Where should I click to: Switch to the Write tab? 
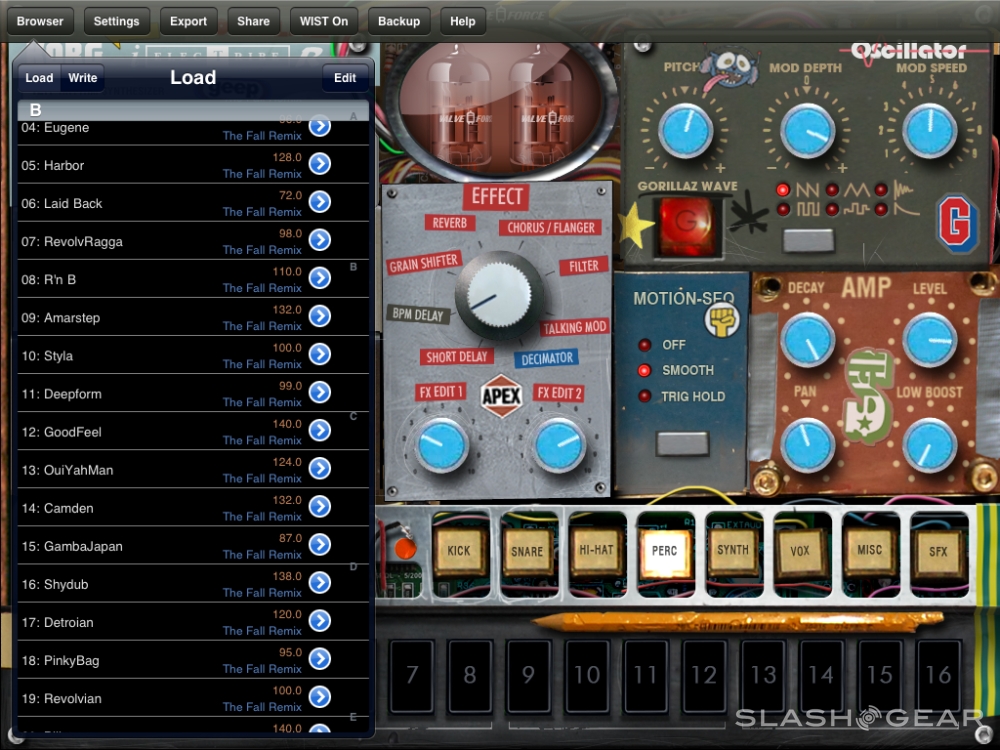[83, 78]
